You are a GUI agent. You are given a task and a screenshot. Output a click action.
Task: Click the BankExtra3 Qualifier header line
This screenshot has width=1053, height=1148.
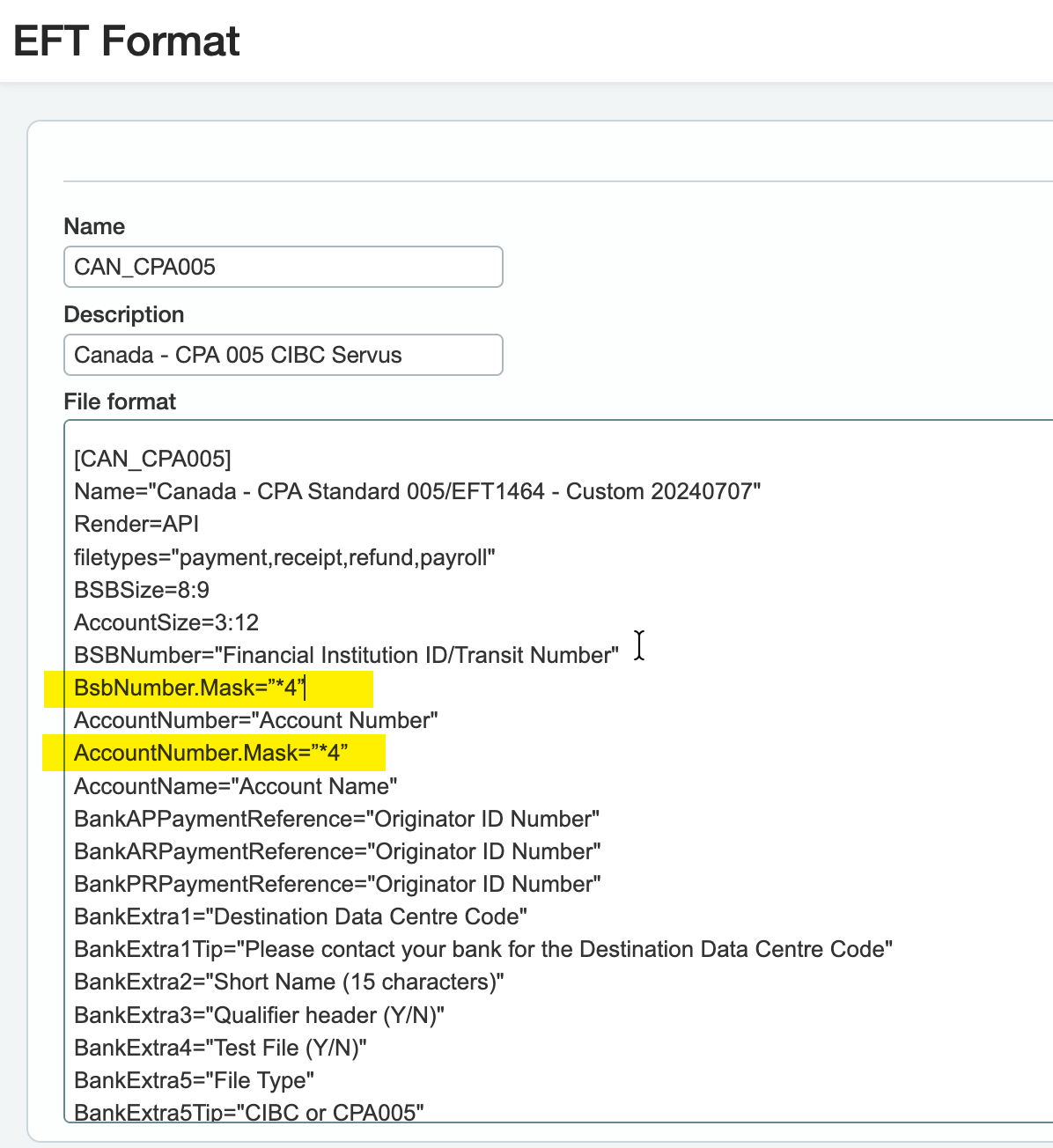pos(259,1015)
